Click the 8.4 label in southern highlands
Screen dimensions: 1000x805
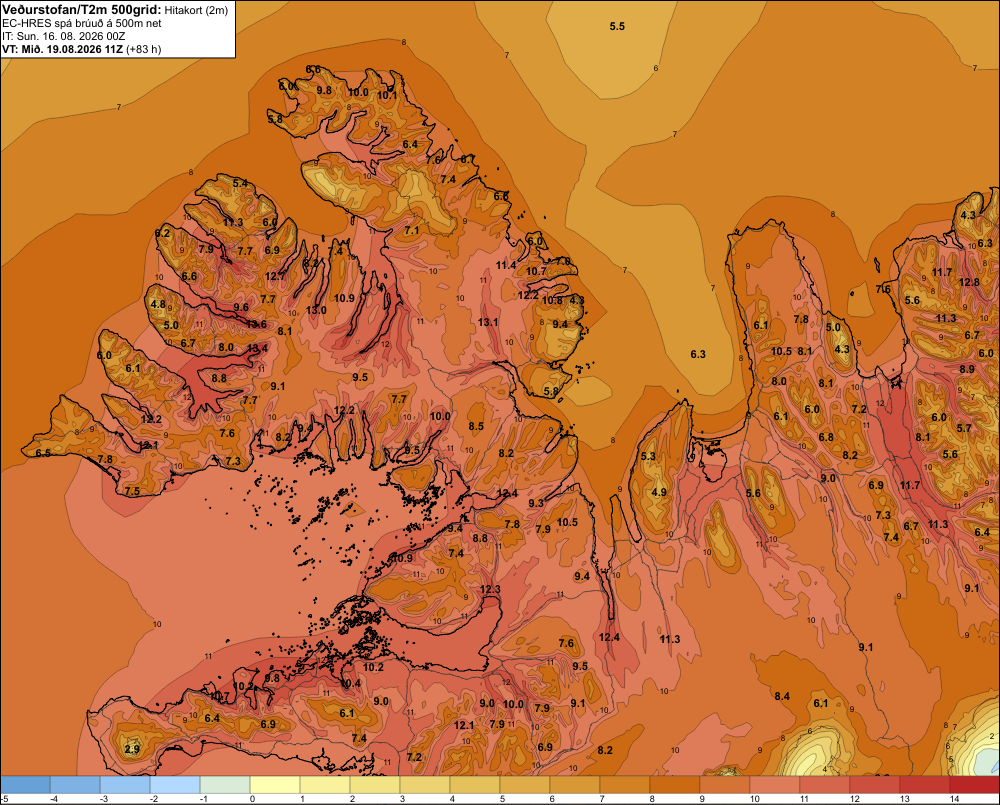pos(782,696)
